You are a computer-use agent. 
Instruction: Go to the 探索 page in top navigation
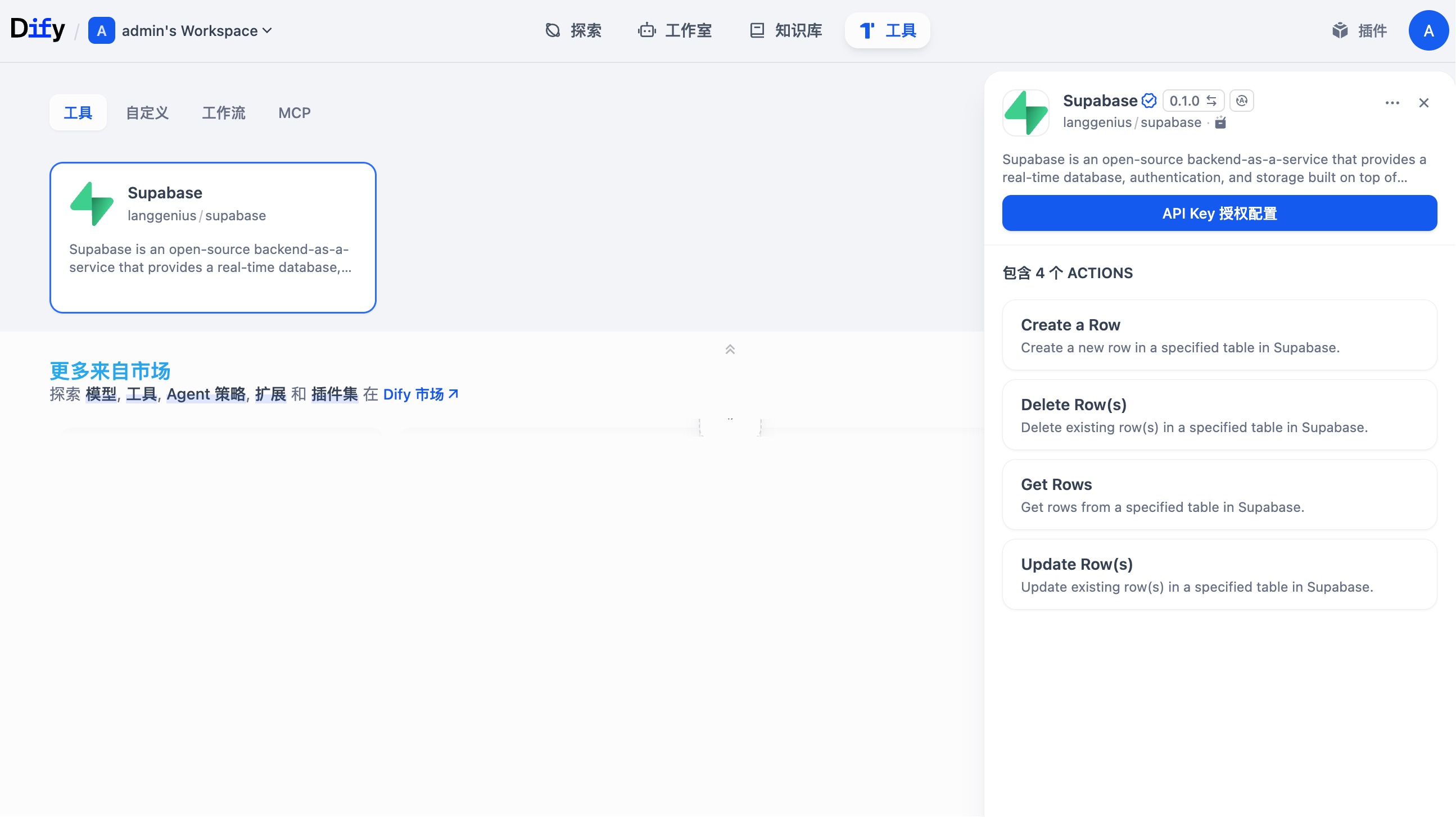pyautogui.click(x=573, y=30)
